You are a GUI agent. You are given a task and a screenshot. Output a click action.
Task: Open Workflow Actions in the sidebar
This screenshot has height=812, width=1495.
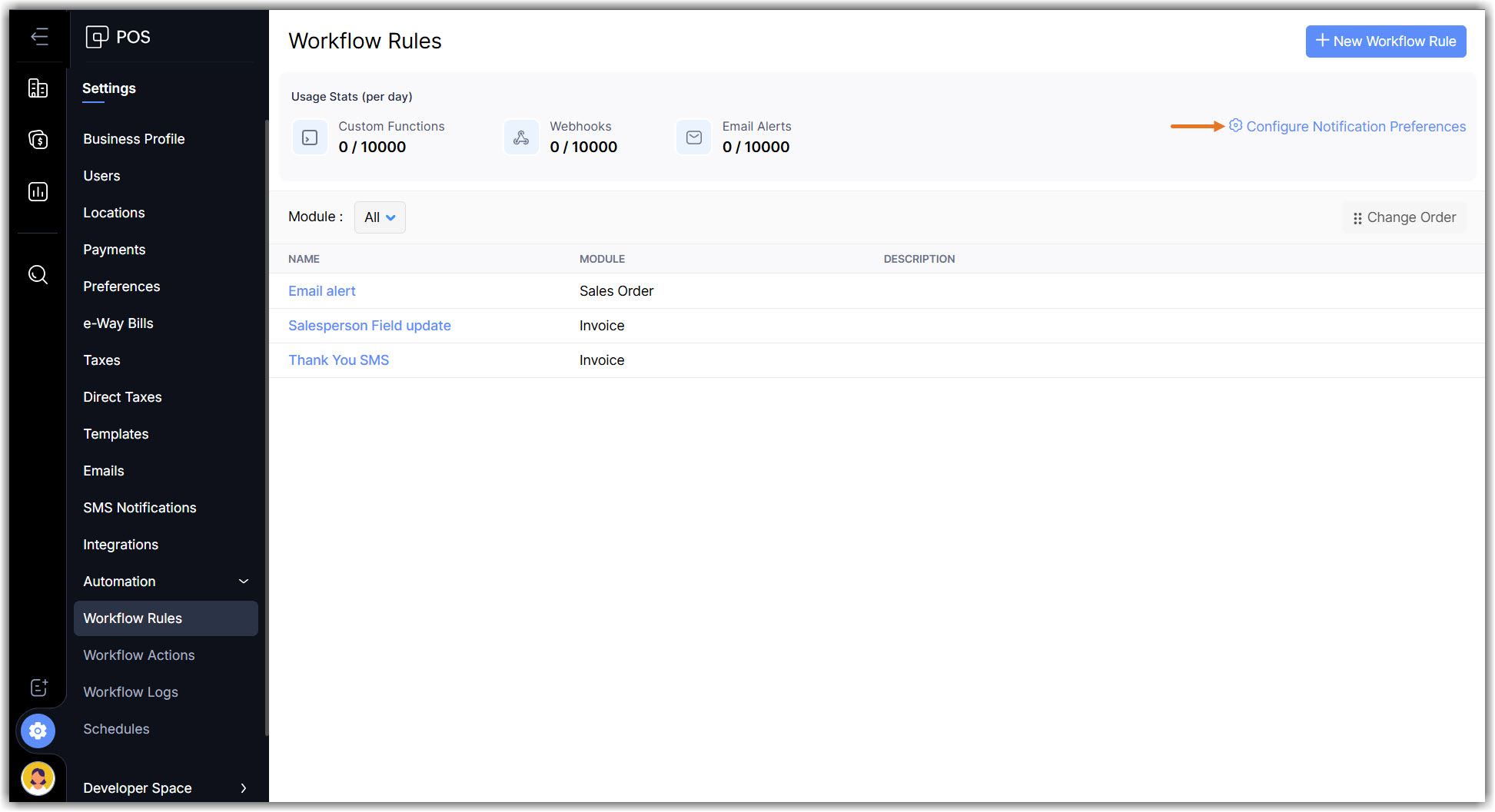tap(139, 655)
